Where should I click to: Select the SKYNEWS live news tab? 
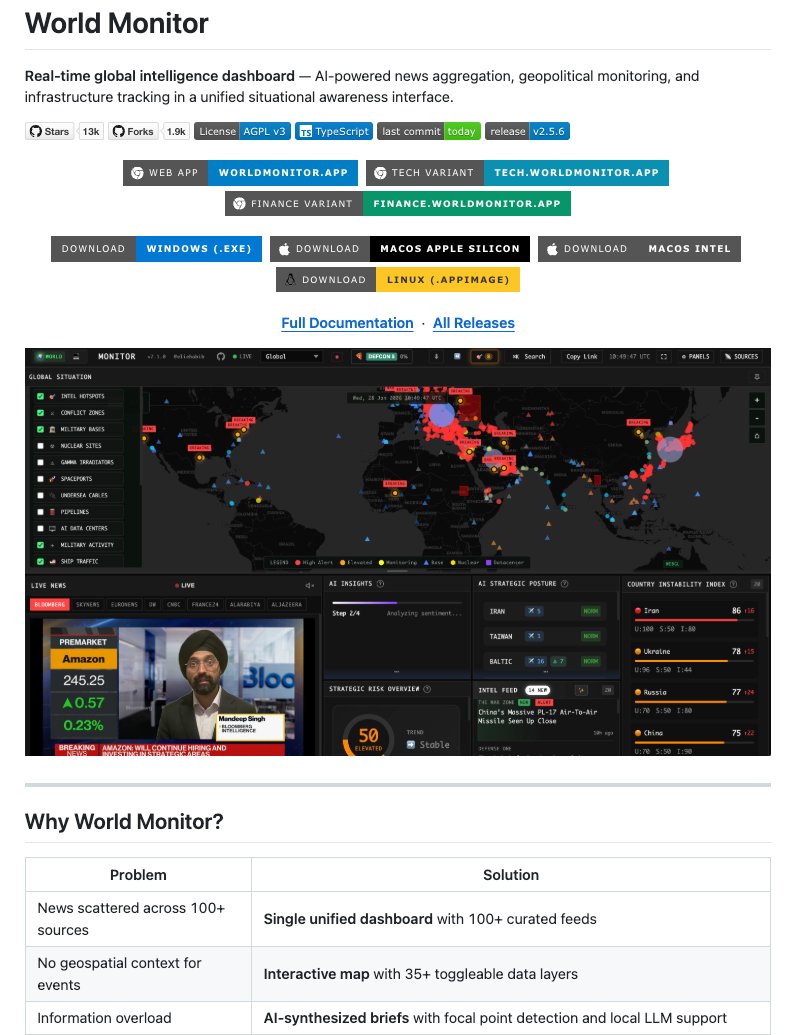87,604
